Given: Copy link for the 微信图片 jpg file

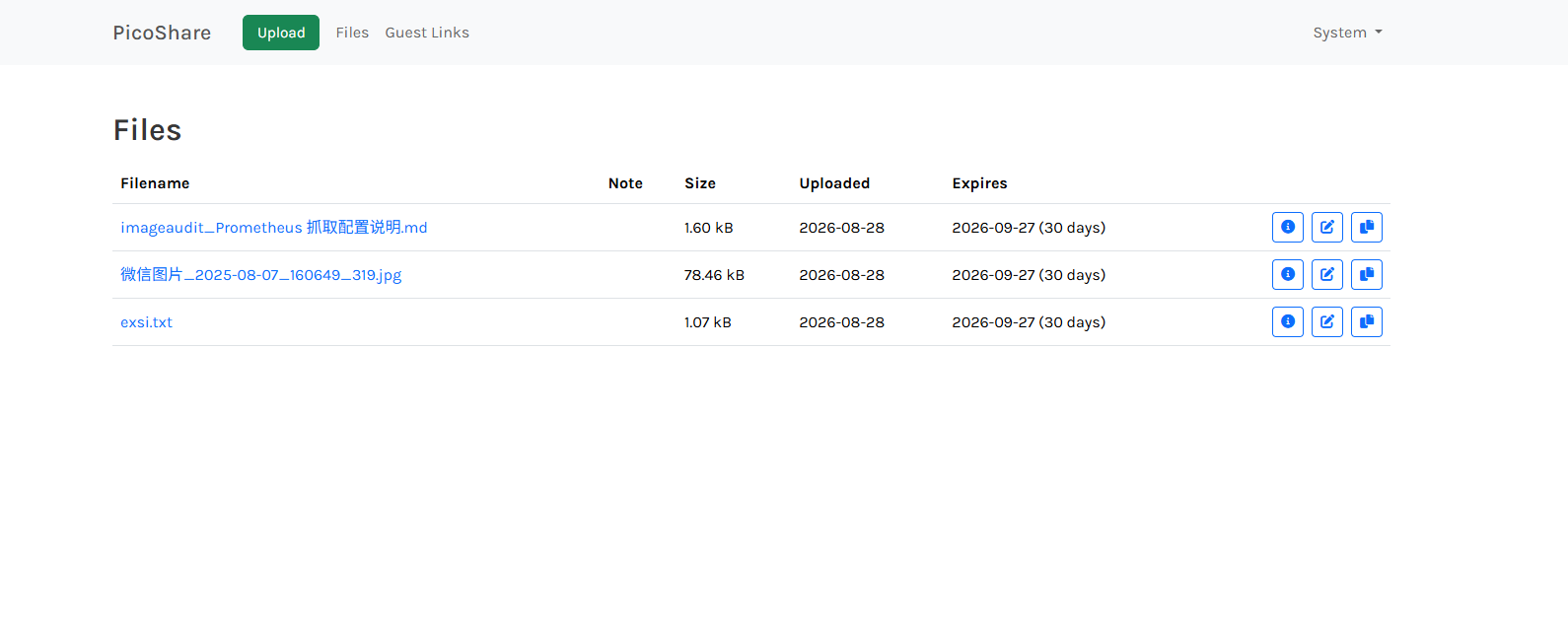Looking at the screenshot, I should 1367,275.
